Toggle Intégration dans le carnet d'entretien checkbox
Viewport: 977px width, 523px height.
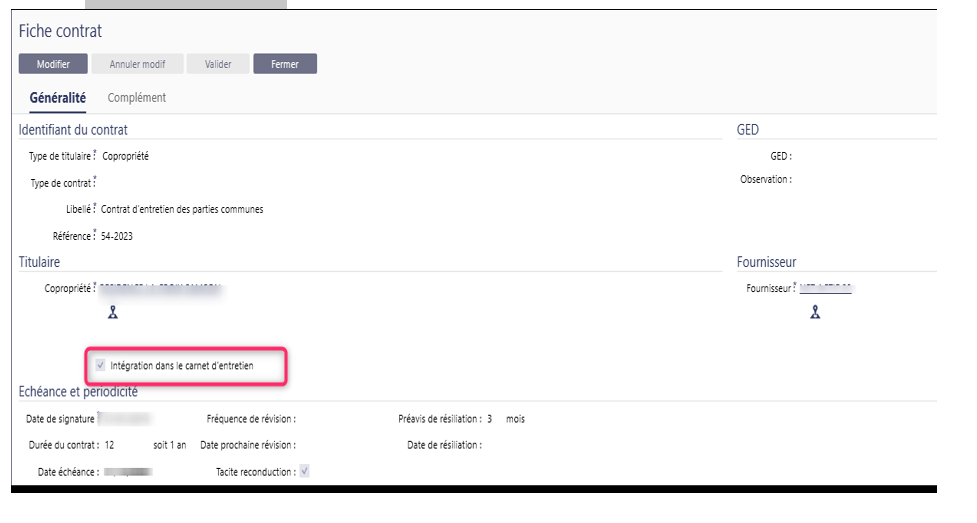click(101, 366)
